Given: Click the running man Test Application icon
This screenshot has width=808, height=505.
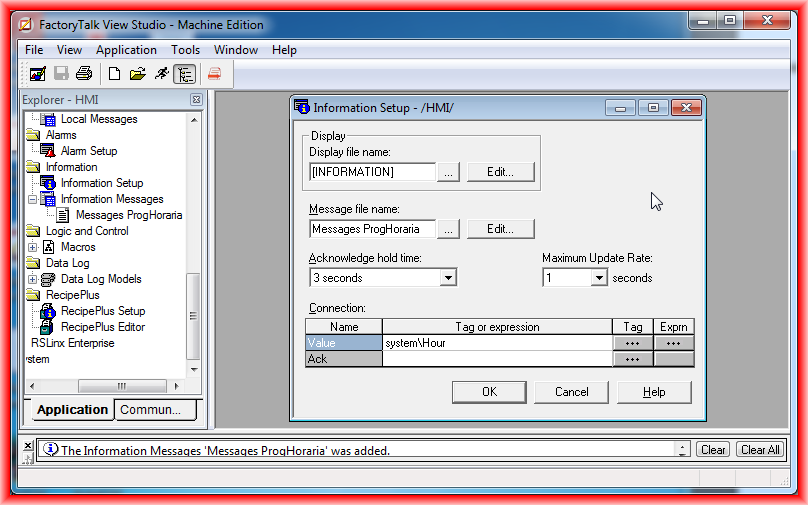Looking at the screenshot, I should point(161,73).
